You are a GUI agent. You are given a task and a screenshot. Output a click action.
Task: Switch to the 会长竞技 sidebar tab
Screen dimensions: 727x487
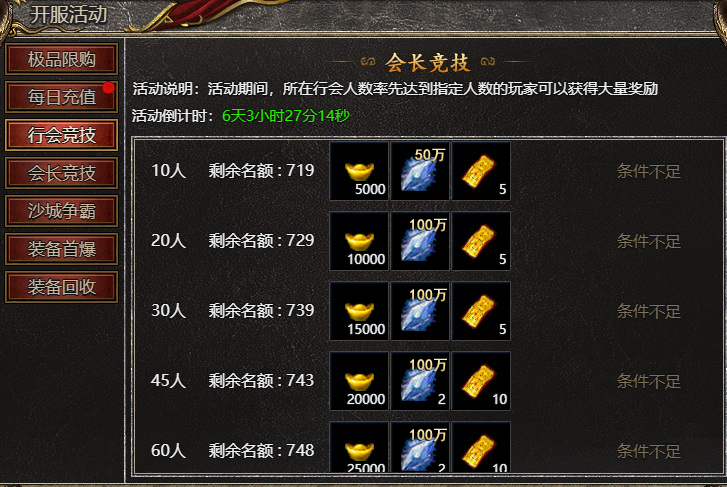62,173
